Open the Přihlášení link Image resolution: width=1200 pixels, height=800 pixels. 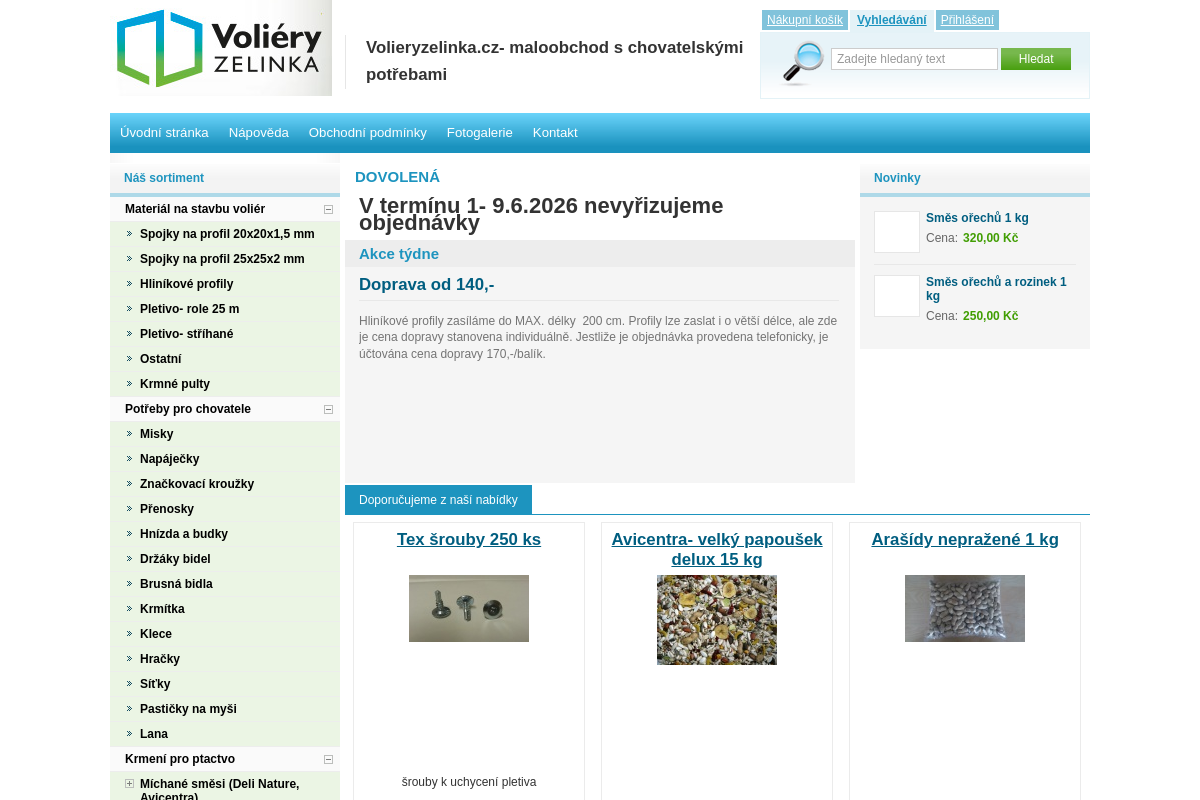click(x=967, y=19)
